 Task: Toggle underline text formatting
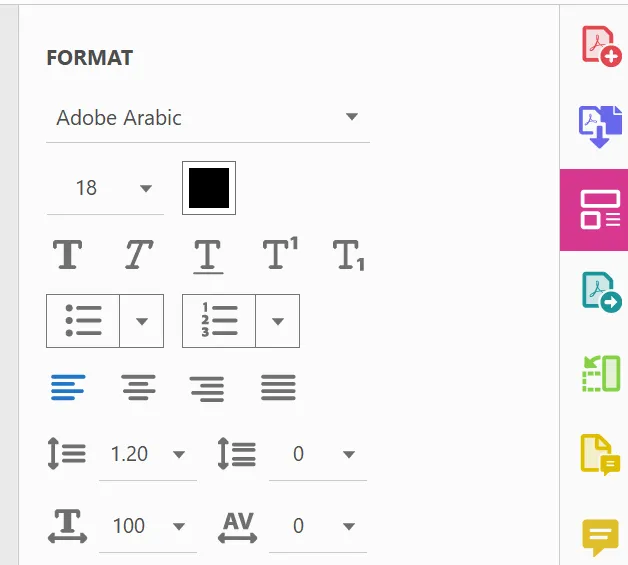click(x=207, y=256)
